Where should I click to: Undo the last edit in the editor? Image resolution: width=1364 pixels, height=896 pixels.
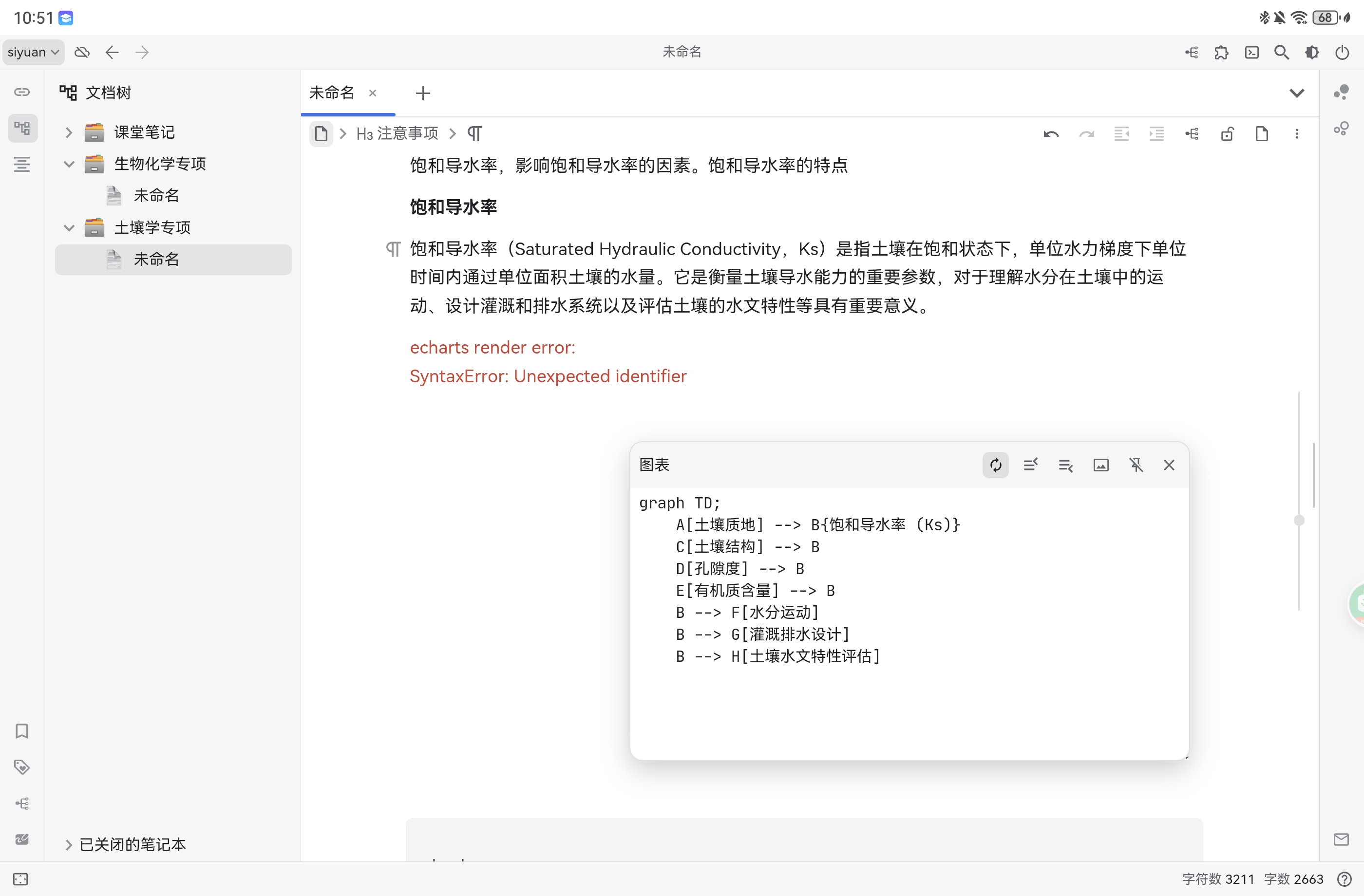(1051, 133)
